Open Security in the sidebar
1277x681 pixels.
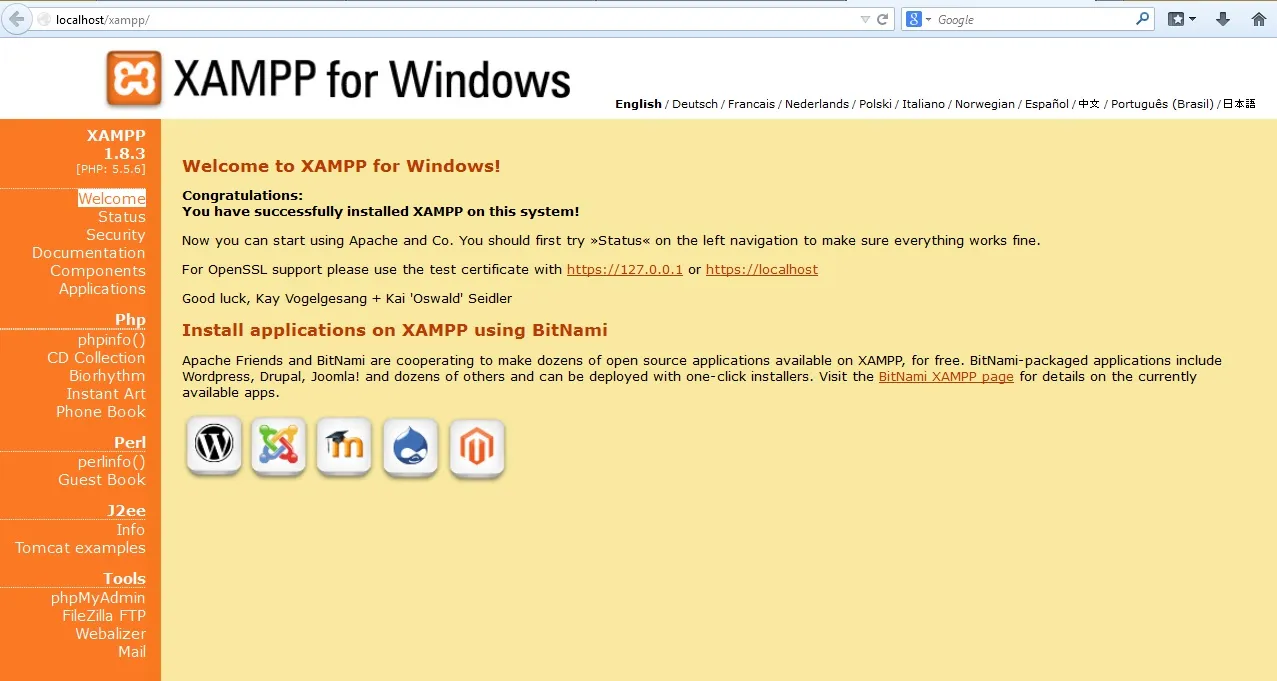[x=116, y=235]
